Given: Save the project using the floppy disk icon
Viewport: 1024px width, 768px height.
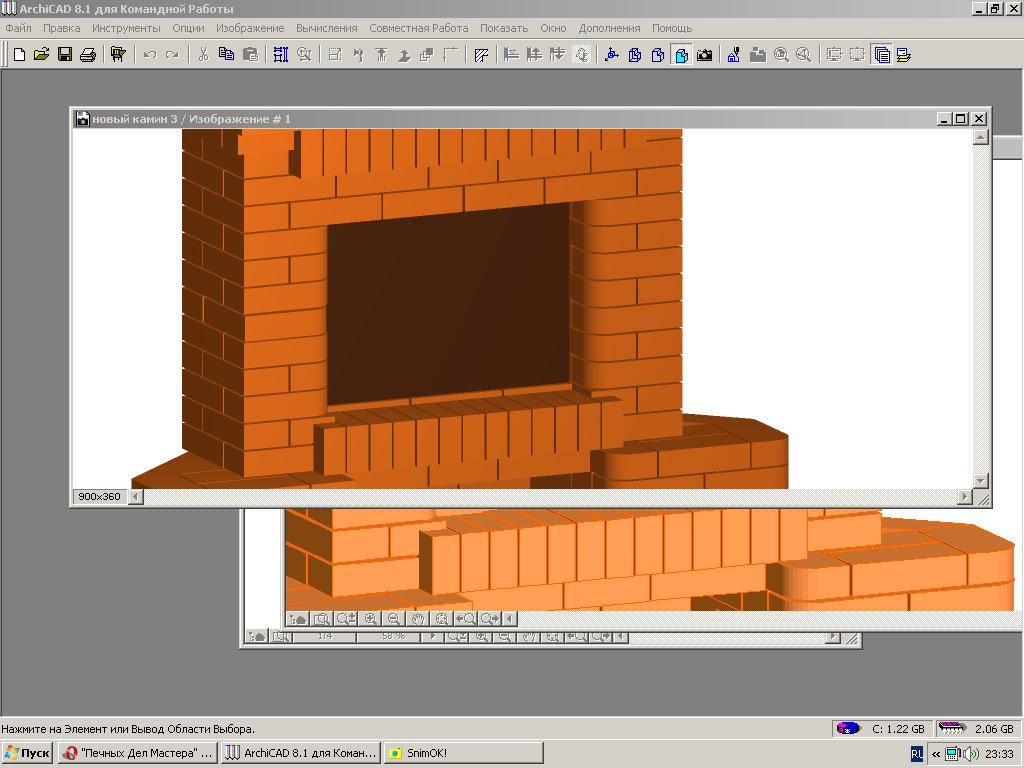Looking at the screenshot, I should (x=64, y=55).
